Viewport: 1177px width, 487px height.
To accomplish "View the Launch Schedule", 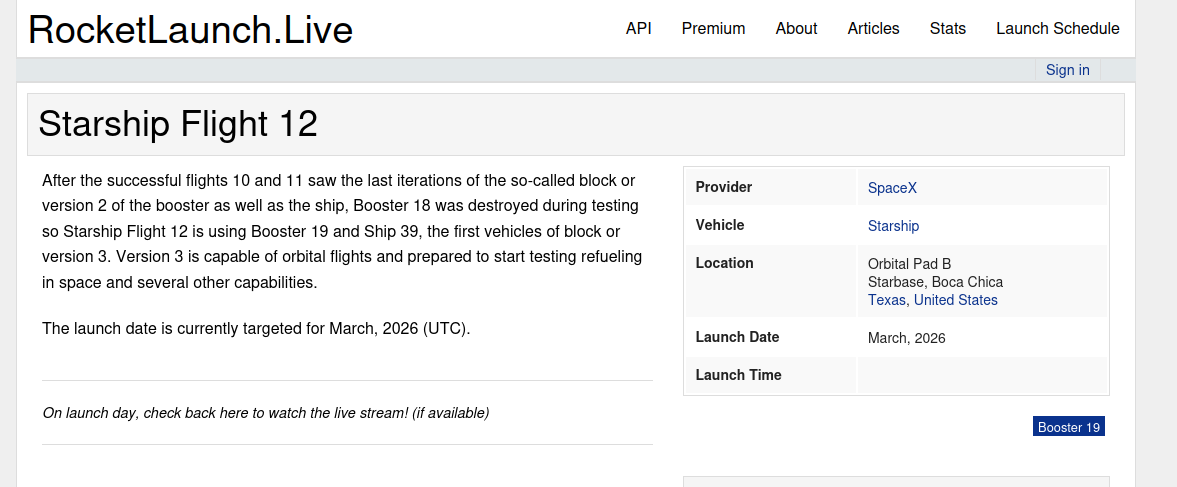I will click(1057, 29).
